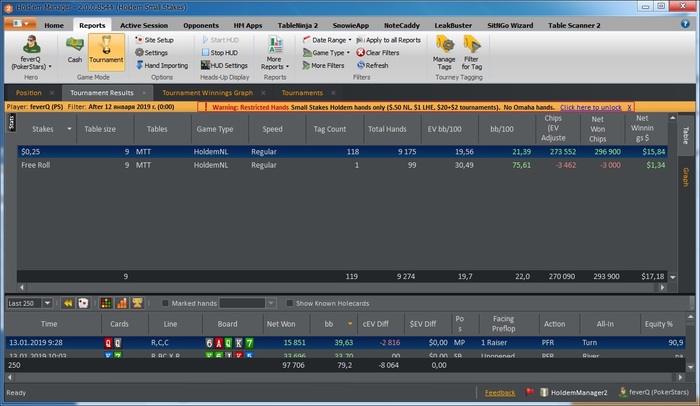The image size is (700, 406).
Task: Click the help question mark icon
Action: [685, 24]
